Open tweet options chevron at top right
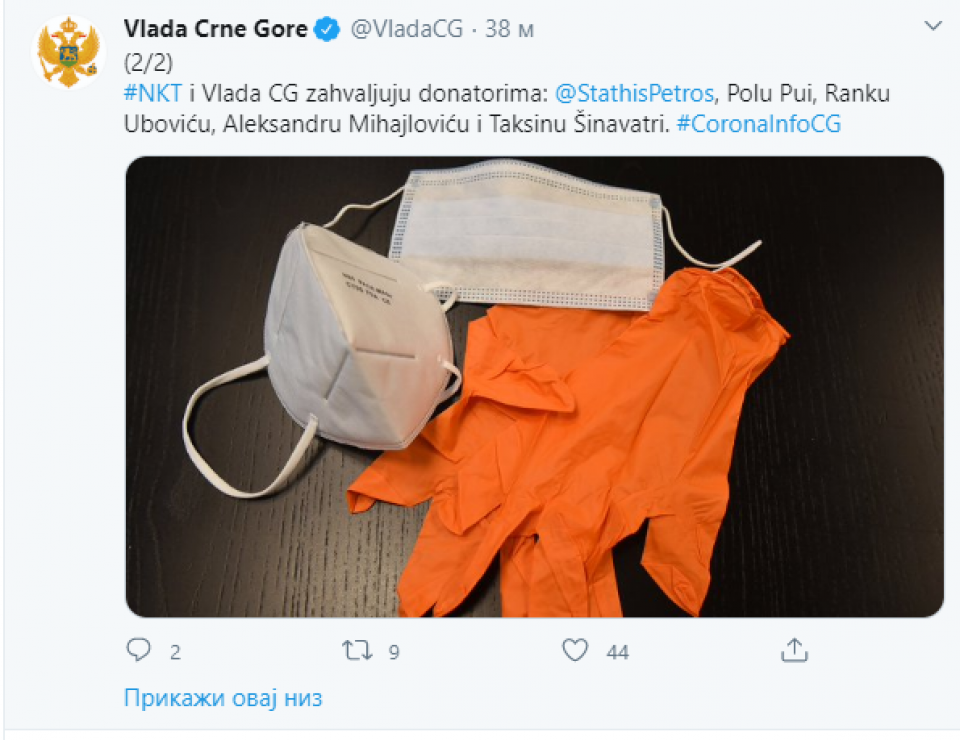The width and height of the screenshot is (960, 740). [933, 26]
